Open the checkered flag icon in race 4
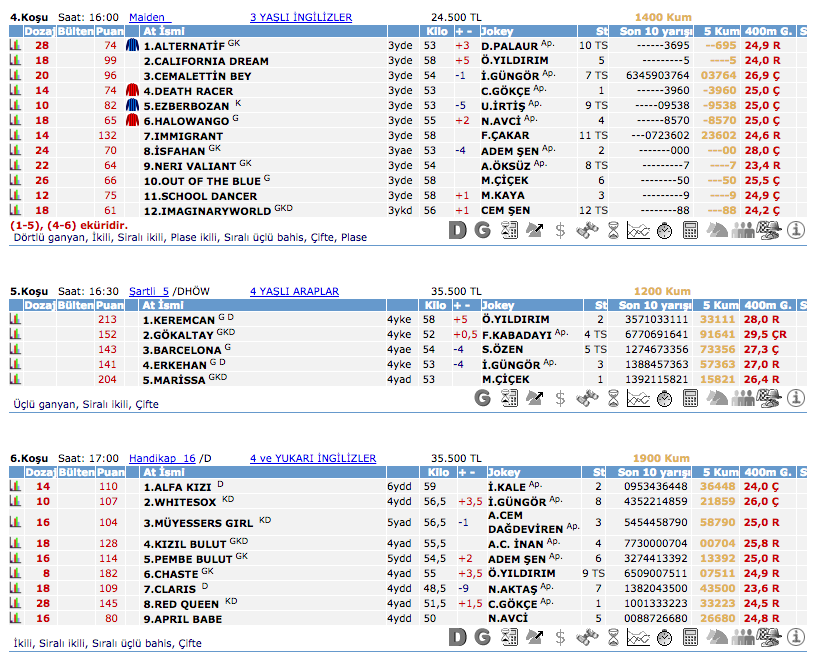This screenshot has height=667, width=826. pos(770,231)
